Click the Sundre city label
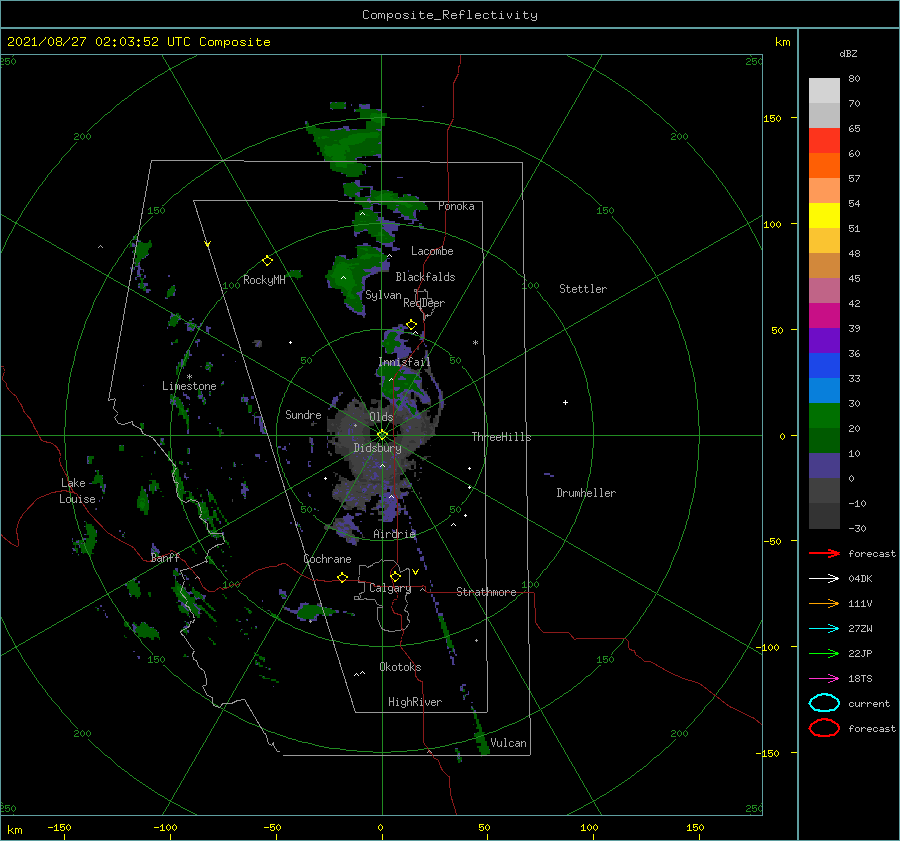Image resolution: width=900 pixels, height=841 pixels. [x=303, y=414]
